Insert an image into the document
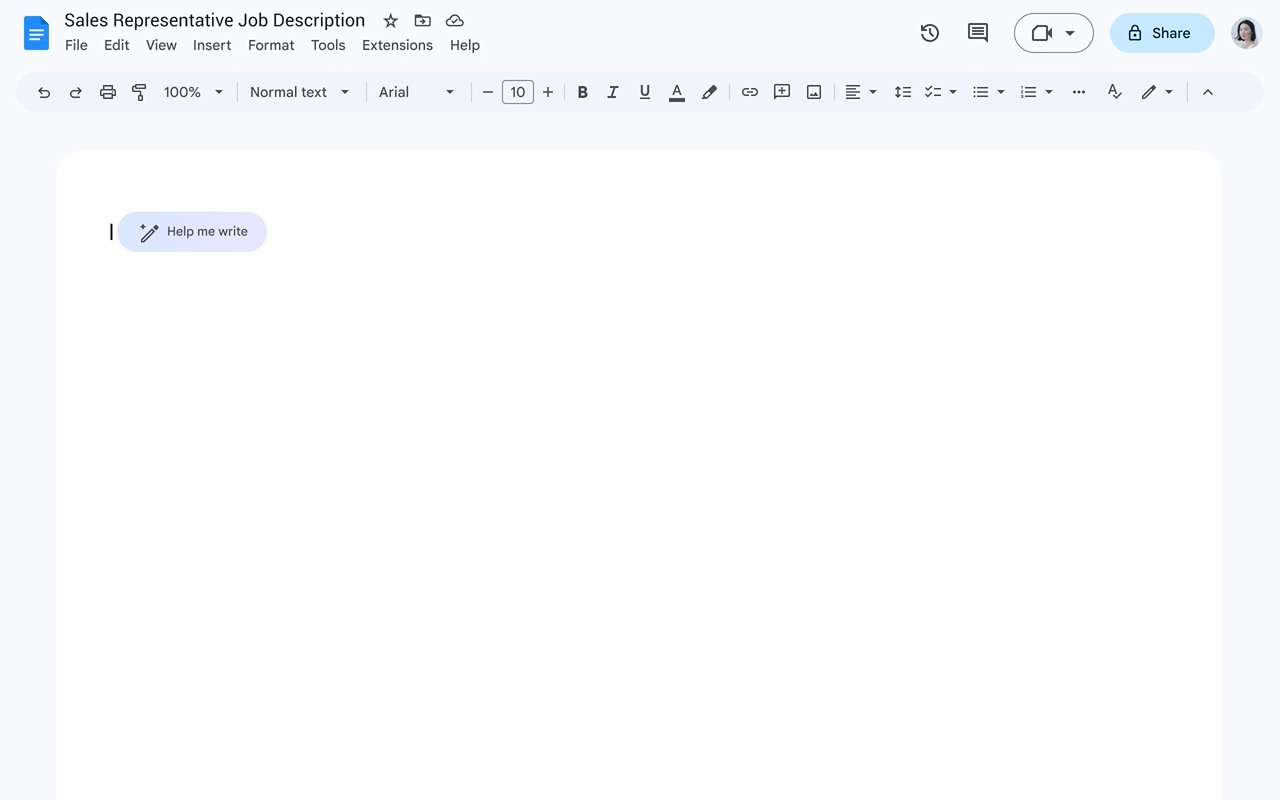Screen dimensions: 1280x800 pos(813,91)
